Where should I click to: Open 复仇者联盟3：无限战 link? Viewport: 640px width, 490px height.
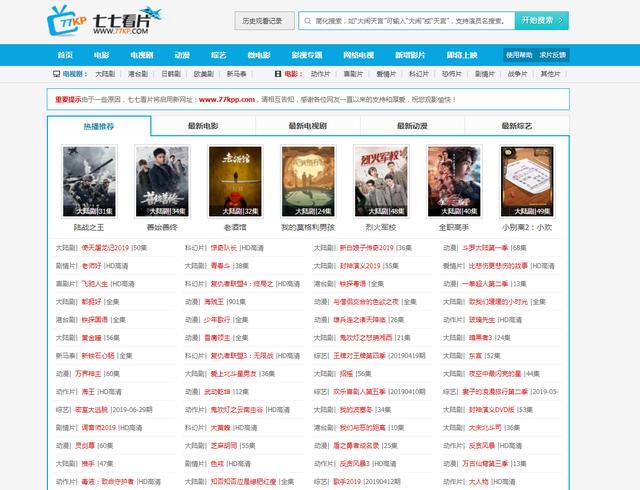point(242,356)
